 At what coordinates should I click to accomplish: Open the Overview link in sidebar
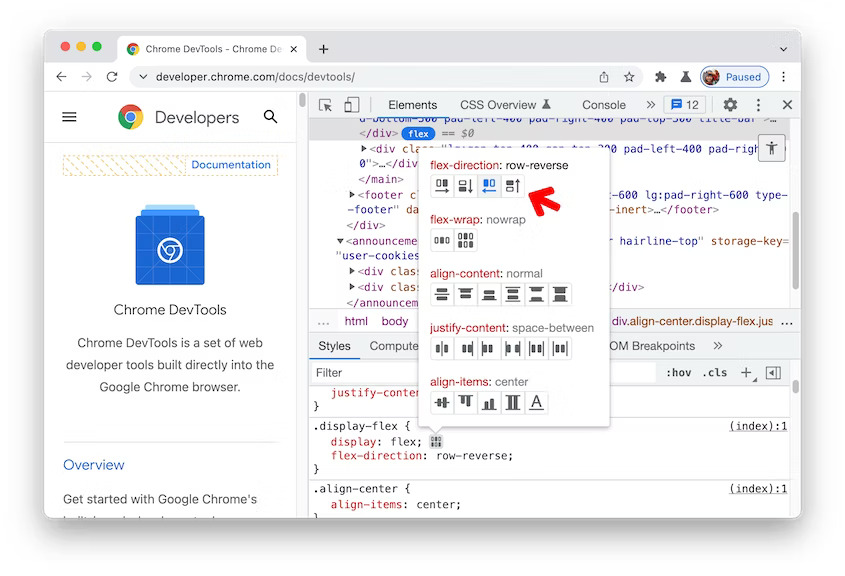click(94, 465)
